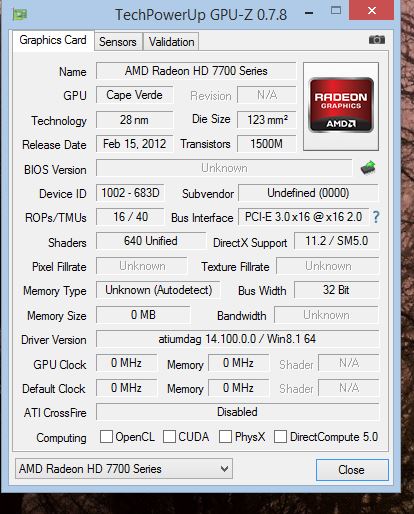Click the Driver Version field

coord(237,339)
